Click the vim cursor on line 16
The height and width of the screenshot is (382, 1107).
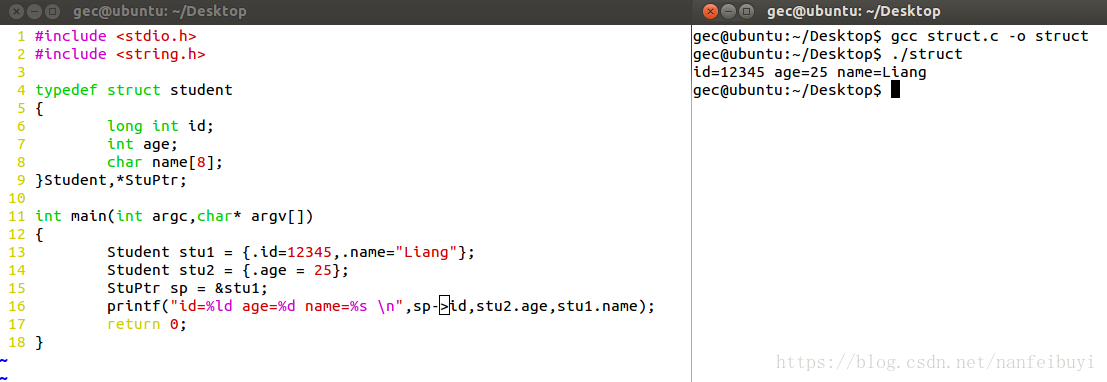click(x=444, y=306)
